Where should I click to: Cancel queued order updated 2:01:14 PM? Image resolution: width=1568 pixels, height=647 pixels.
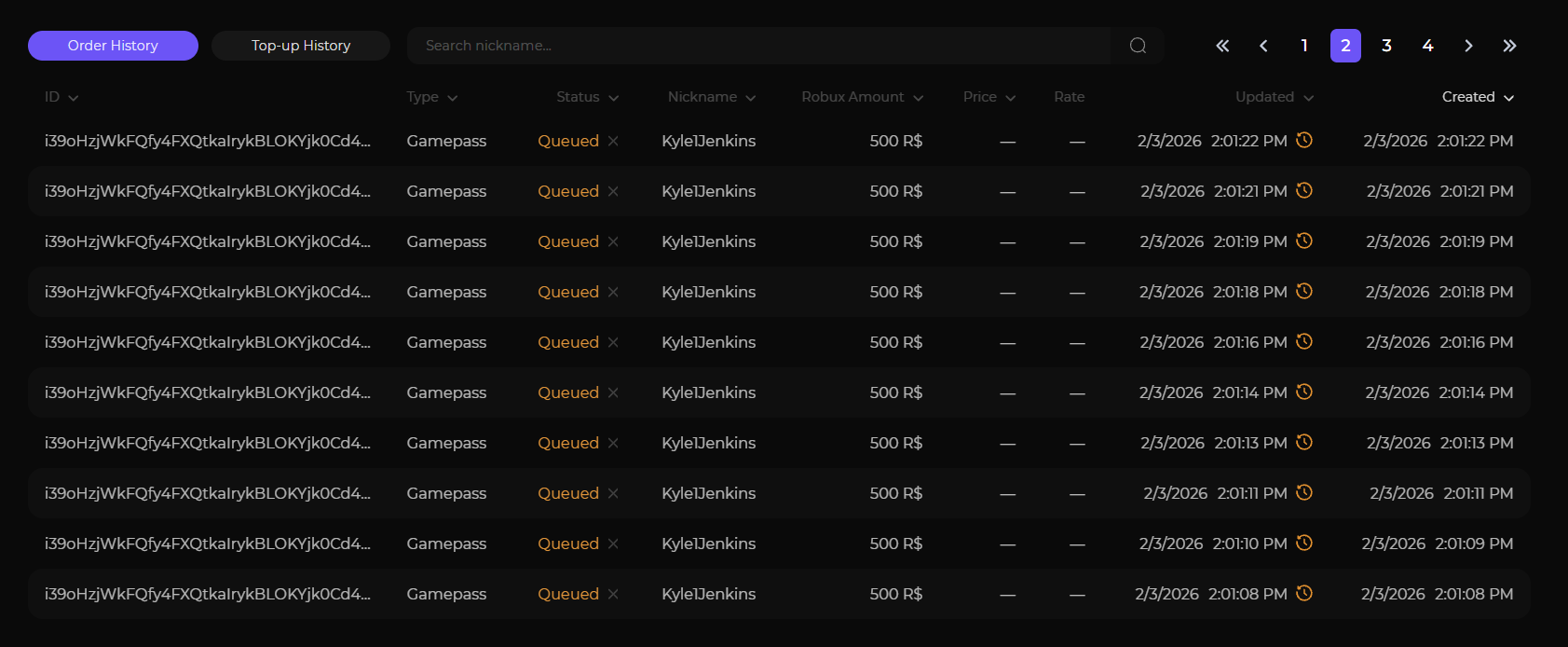tap(613, 392)
